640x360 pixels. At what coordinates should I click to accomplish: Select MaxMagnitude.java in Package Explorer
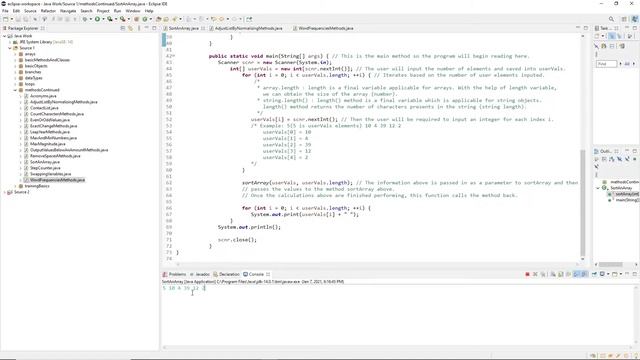(x=48, y=144)
